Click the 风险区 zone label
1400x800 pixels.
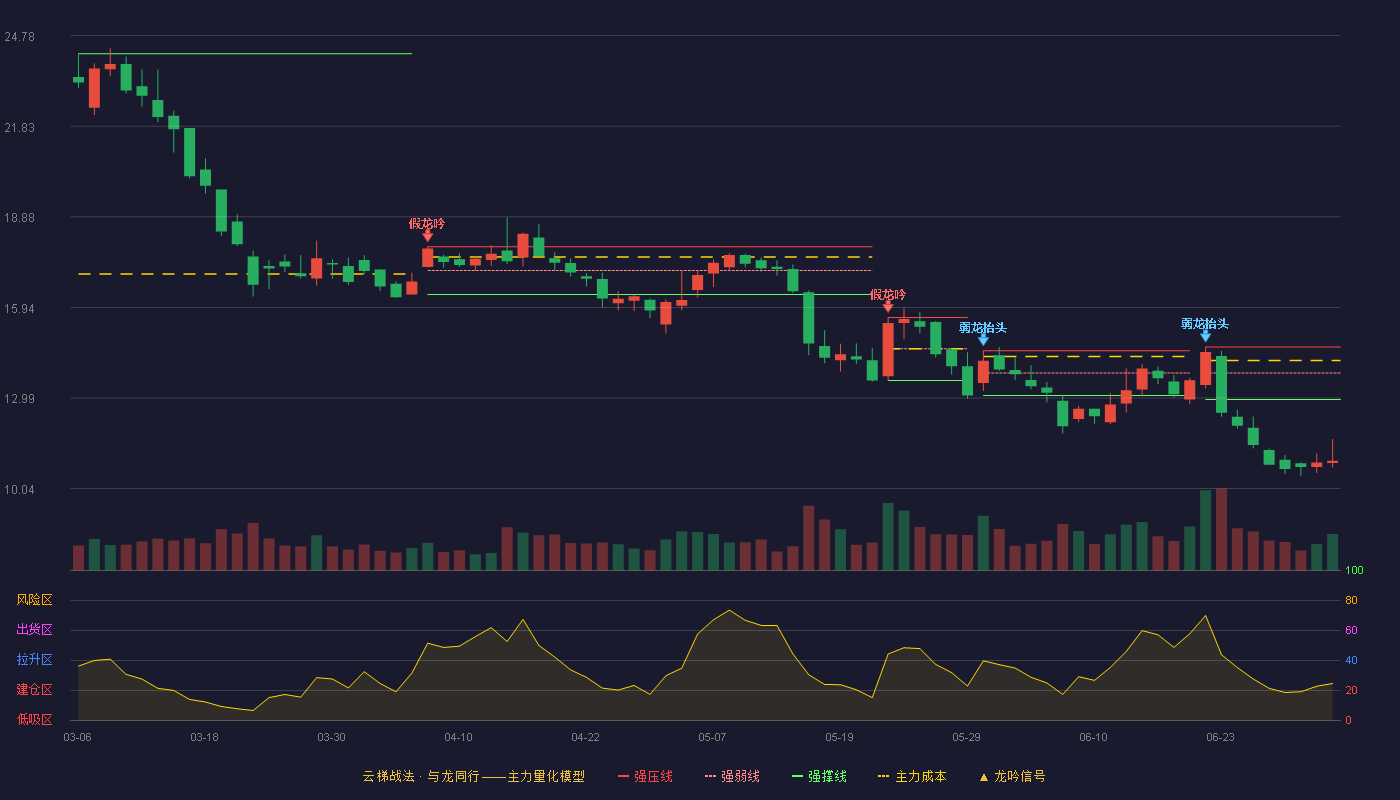tap(34, 600)
